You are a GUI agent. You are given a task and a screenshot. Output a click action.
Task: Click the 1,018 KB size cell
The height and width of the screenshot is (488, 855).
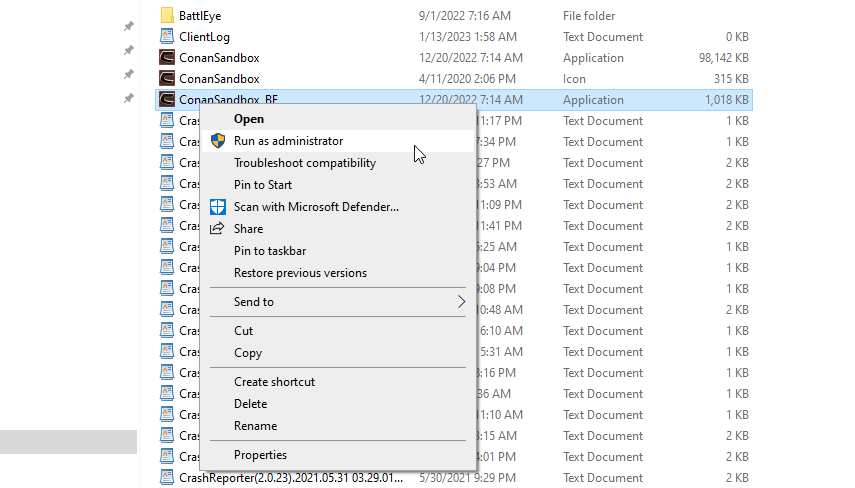click(x=727, y=99)
